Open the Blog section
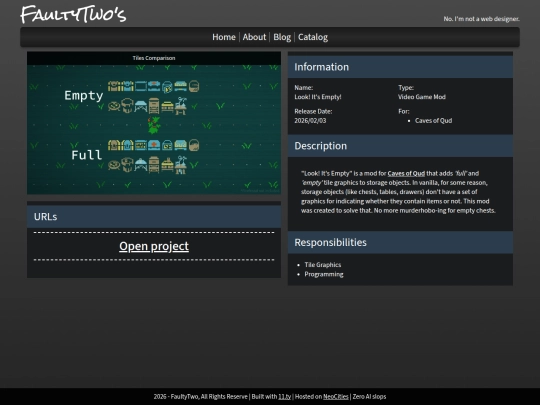The width and height of the screenshot is (540, 405). point(282,37)
